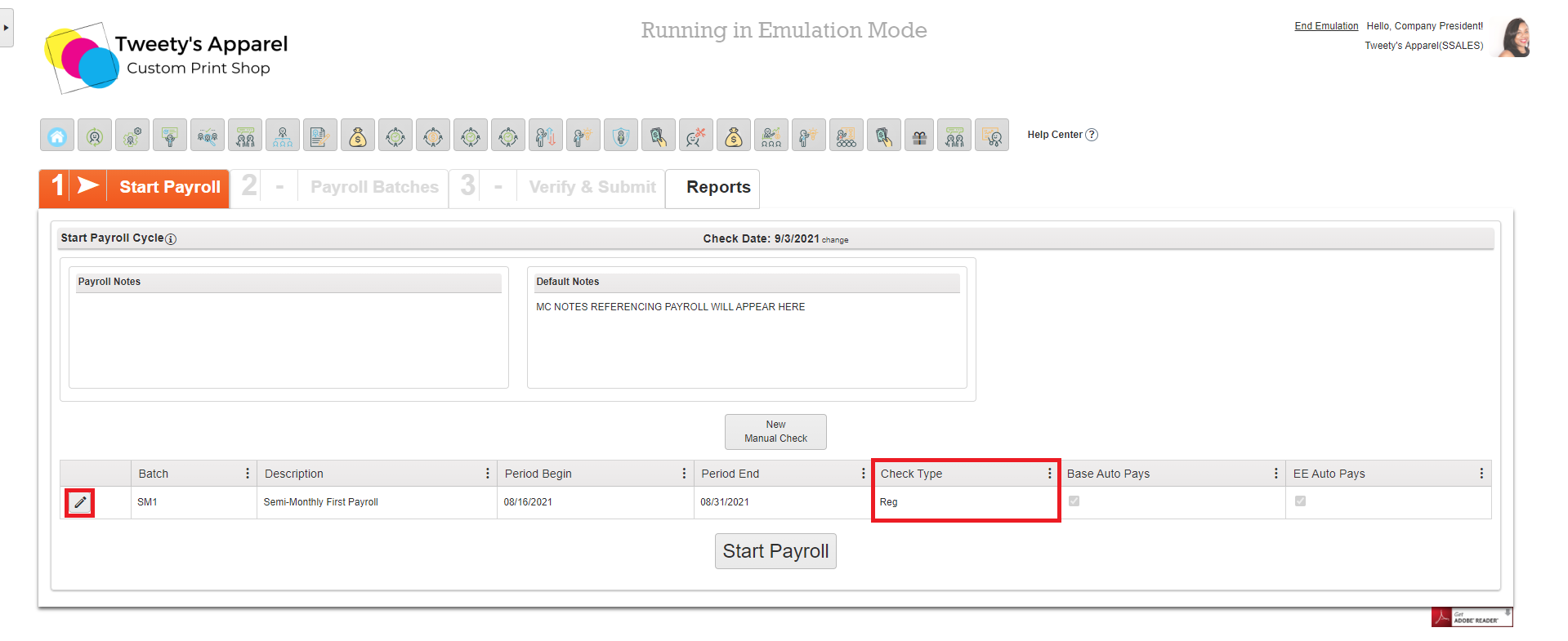Click the Check Date 9/3/2021 text
Screen dimensions: 1568x641
(761, 238)
